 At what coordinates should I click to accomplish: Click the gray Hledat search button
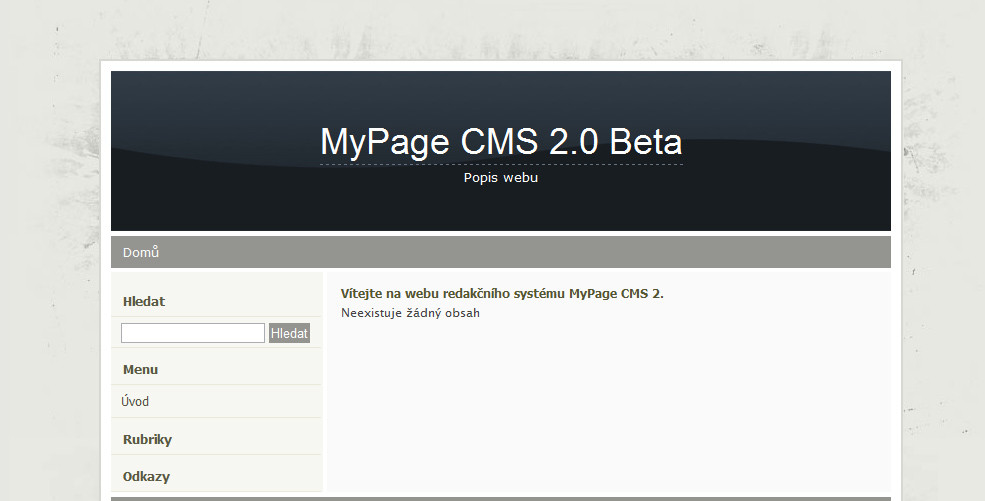pyautogui.click(x=290, y=333)
